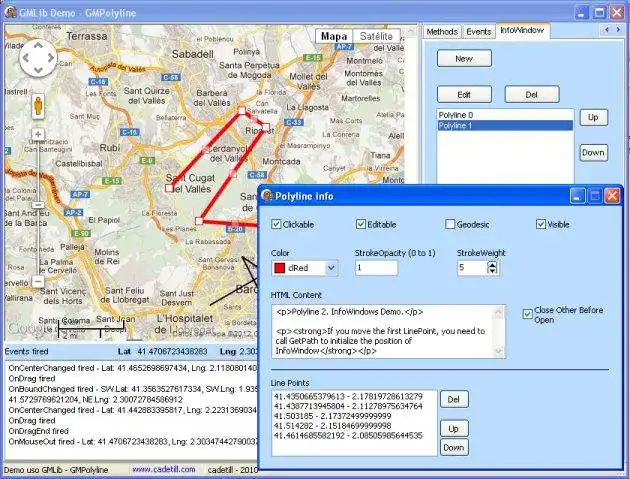
Task: Click the Edit polyline button
Action: click(x=464, y=95)
